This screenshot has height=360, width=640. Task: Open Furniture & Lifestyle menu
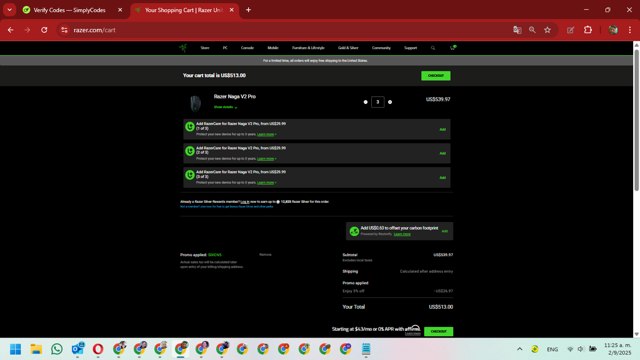pyautogui.click(x=308, y=48)
